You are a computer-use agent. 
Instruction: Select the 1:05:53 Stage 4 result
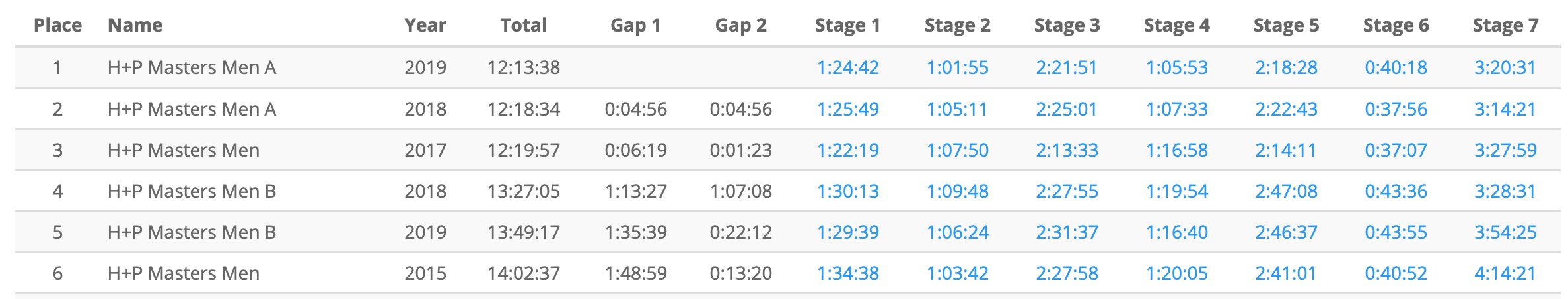coord(1176,67)
